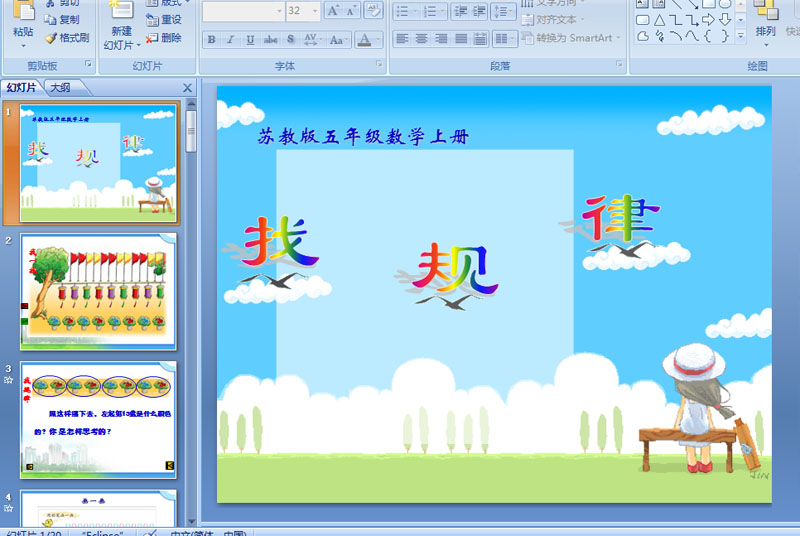Viewport: 800px width, 536px height.
Task: Click the Copy (复制) button
Action: [62, 19]
